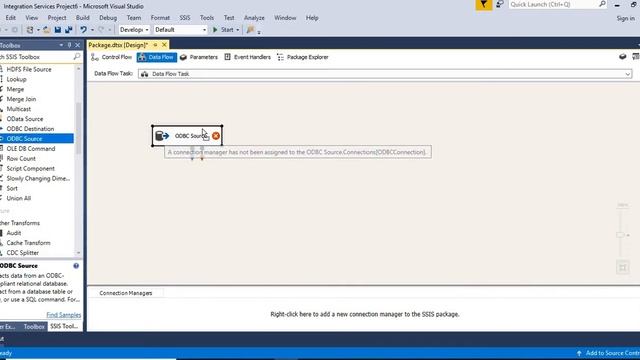This screenshot has width=640, height=360.
Task: Click the ODBC Source error icon on canvas
Action: 216,136
